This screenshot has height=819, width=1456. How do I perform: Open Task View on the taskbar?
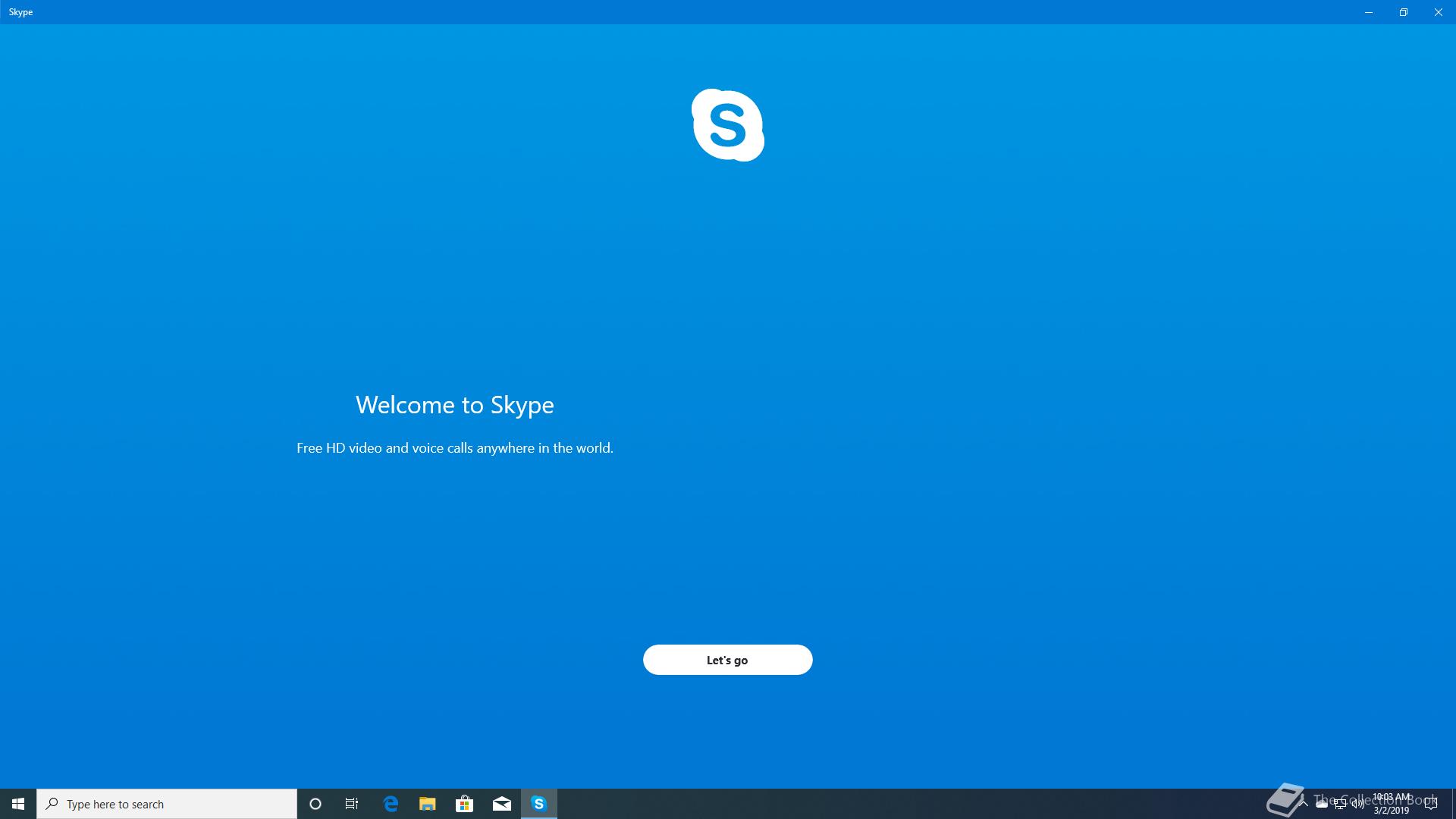pyautogui.click(x=352, y=804)
